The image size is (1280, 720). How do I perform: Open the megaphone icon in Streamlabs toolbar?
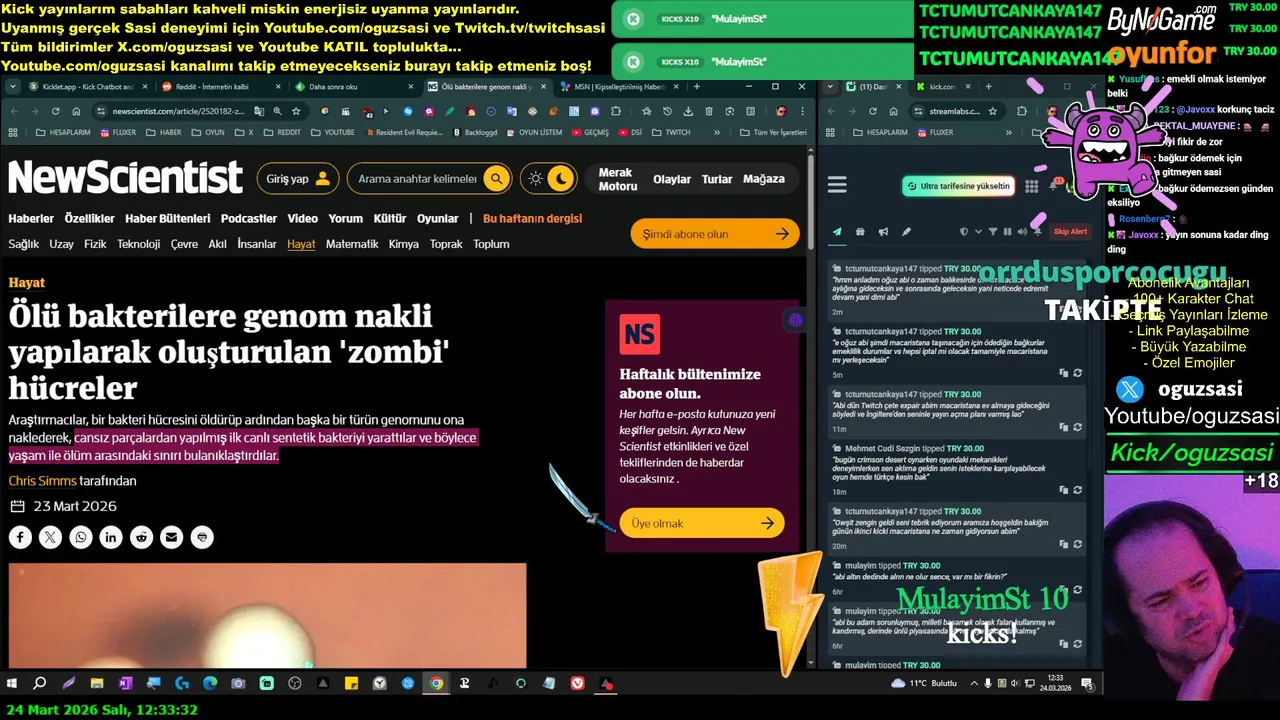pyautogui.click(x=883, y=232)
